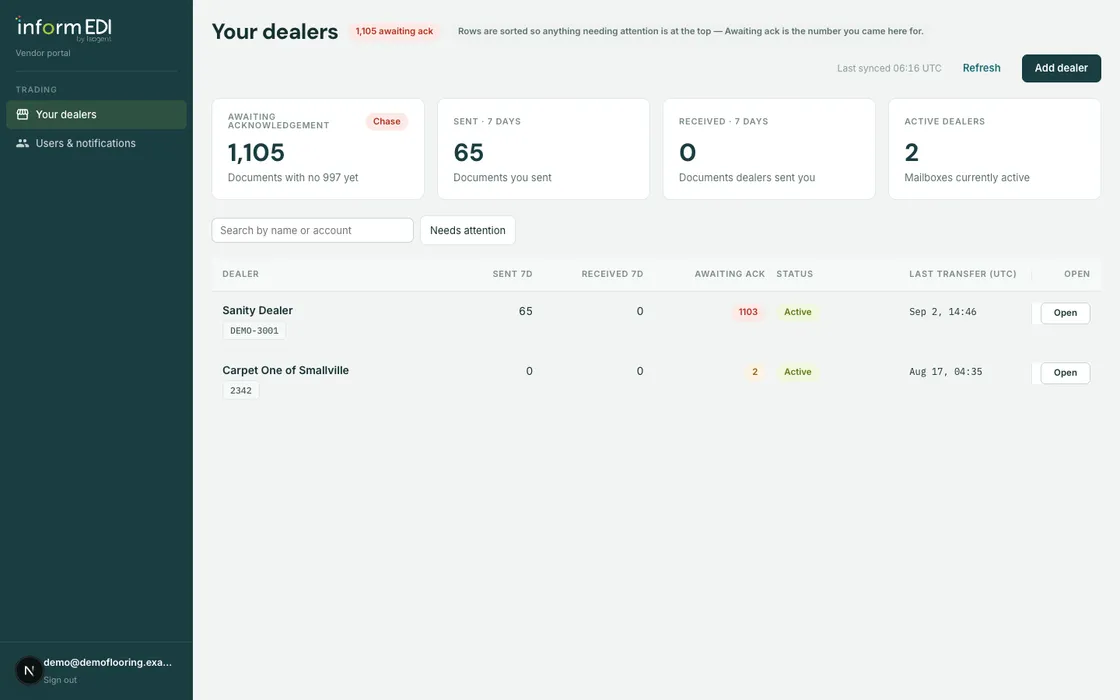The height and width of the screenshot is (700, 1120).
Task: Refresh the dealer data
Action: (x=981, y=68)
